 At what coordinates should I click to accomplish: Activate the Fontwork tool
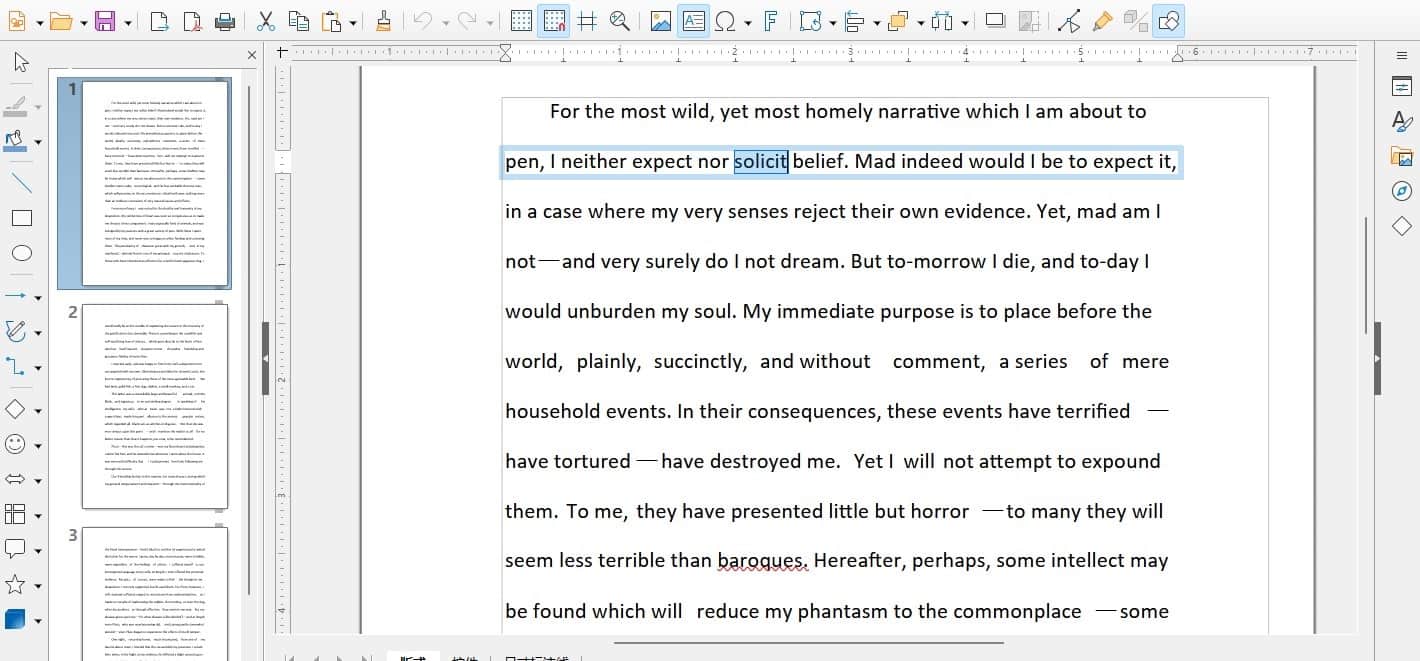click(x=769, y=20)
